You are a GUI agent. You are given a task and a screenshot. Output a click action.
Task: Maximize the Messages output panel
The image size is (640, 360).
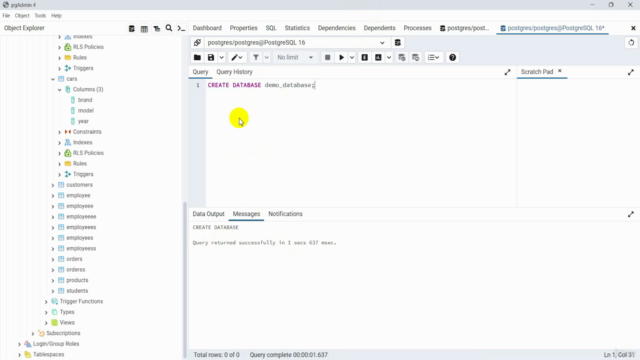pos(631,214)
